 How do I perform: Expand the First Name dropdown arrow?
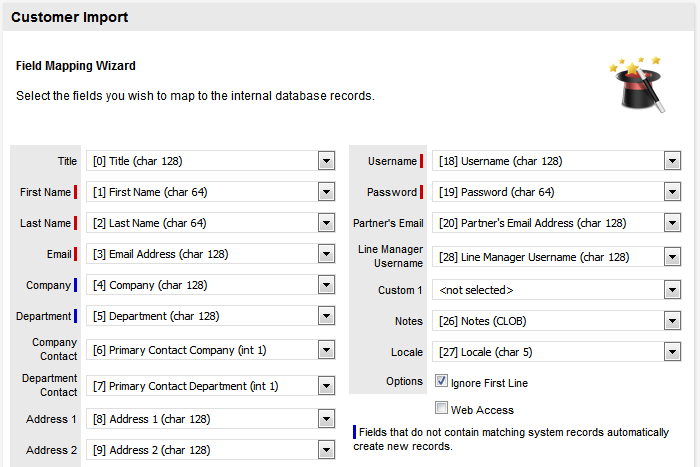pos(326,192)
